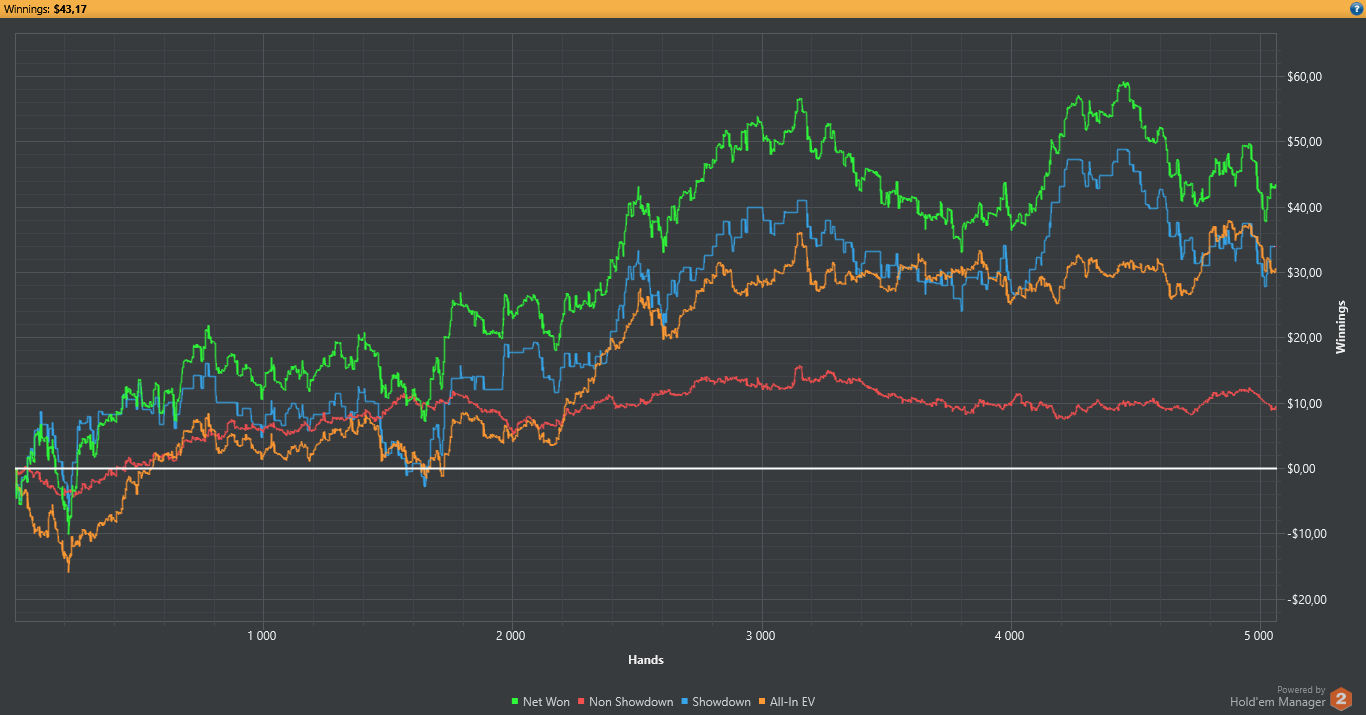Click the 3 000 hands axis label
Viewport: 1366px width, 715px height.
point(761,635)
